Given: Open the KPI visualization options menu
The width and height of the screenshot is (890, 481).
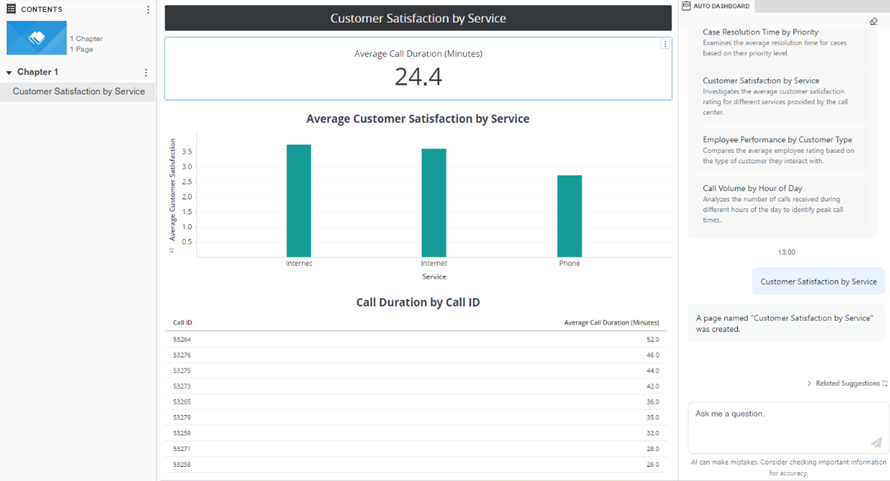Looking at the screenshot, I should [665, 45].
